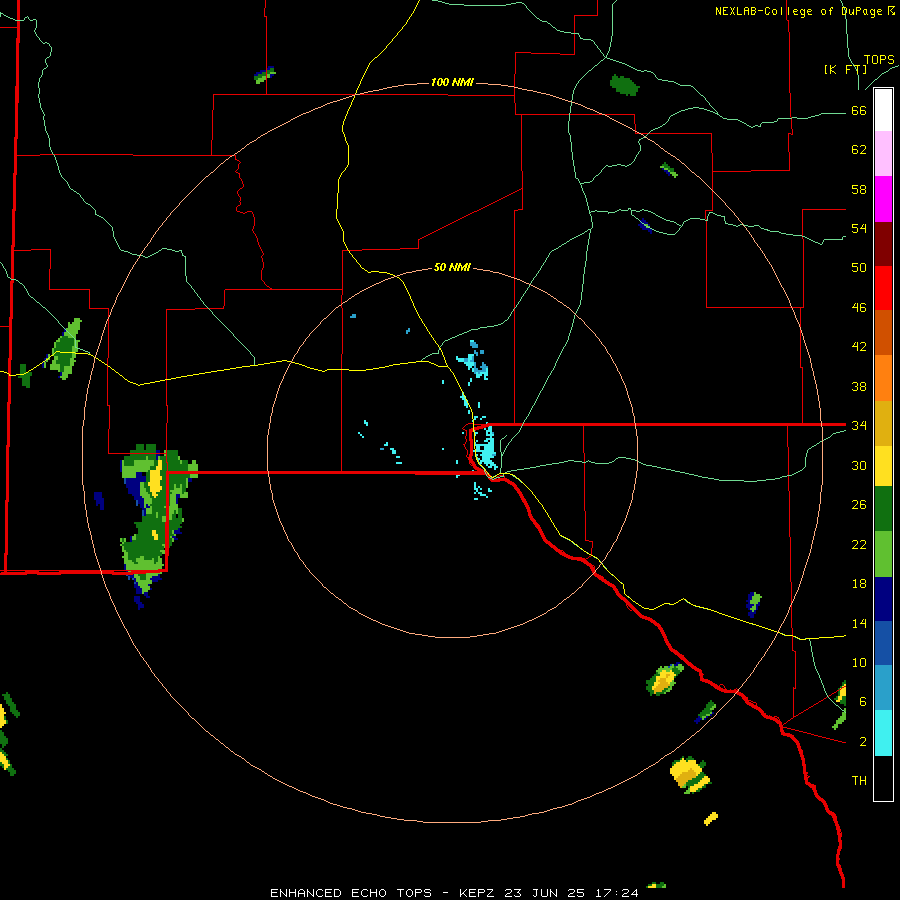Click the "TOPS" legend title
The width and height of the screenshot is (900, 900).
tap(879, 59)
